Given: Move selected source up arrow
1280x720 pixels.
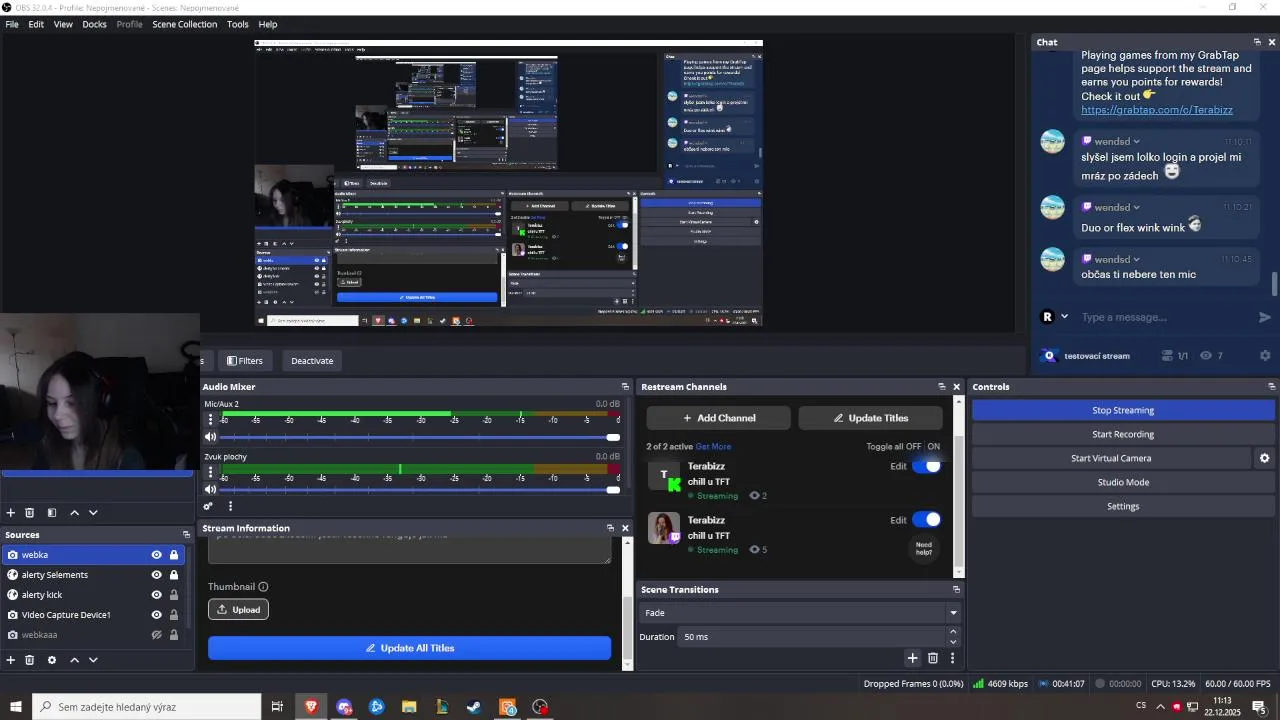Looking at the screenshot, I should 74,660.
